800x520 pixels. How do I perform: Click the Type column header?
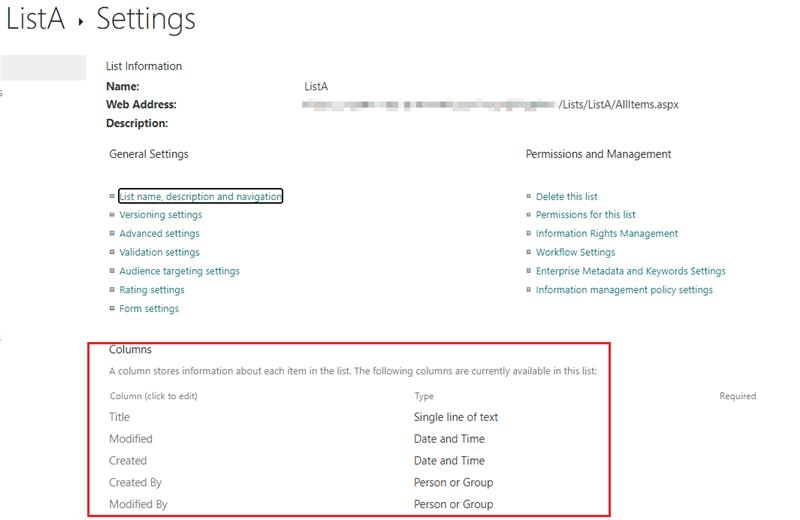424,396
